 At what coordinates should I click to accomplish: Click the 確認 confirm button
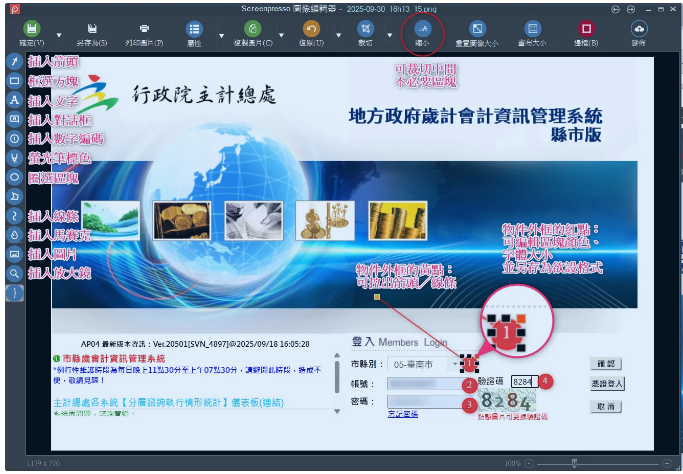[606, 363]
